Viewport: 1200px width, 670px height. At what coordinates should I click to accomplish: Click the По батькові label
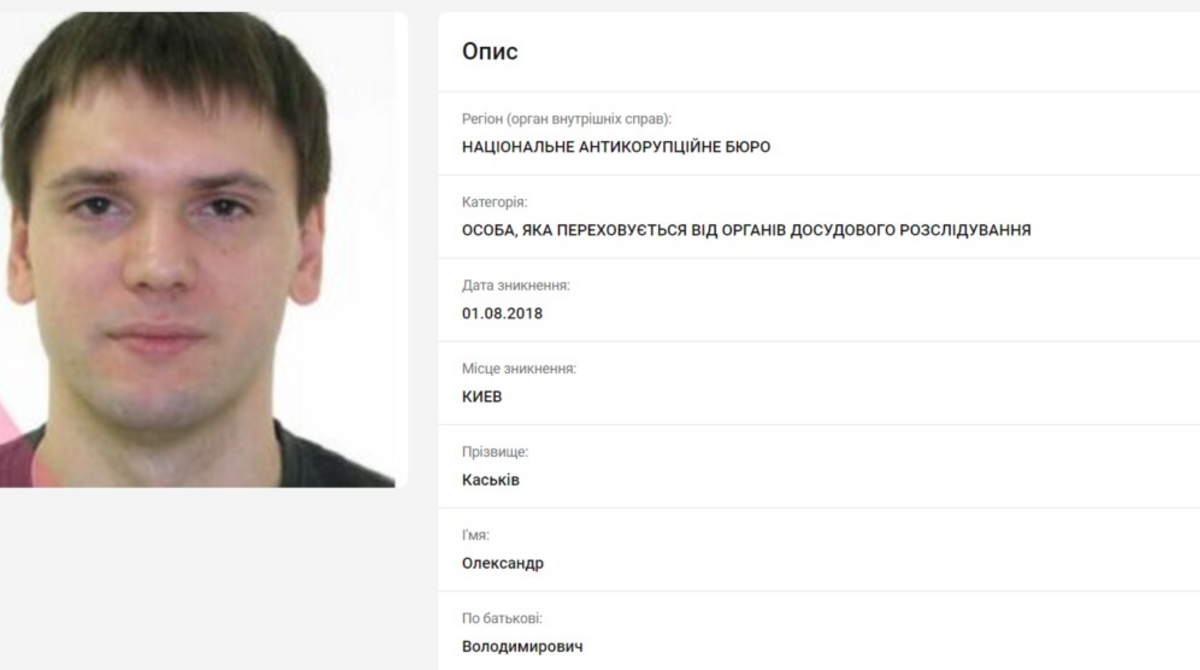click(x=502, y=618)
